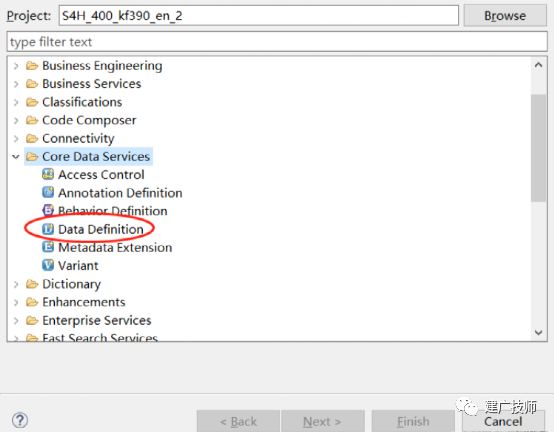Open the help question mark icon
Image resolution: width=554 pixels, height=432 pixels.
[20, 420]
